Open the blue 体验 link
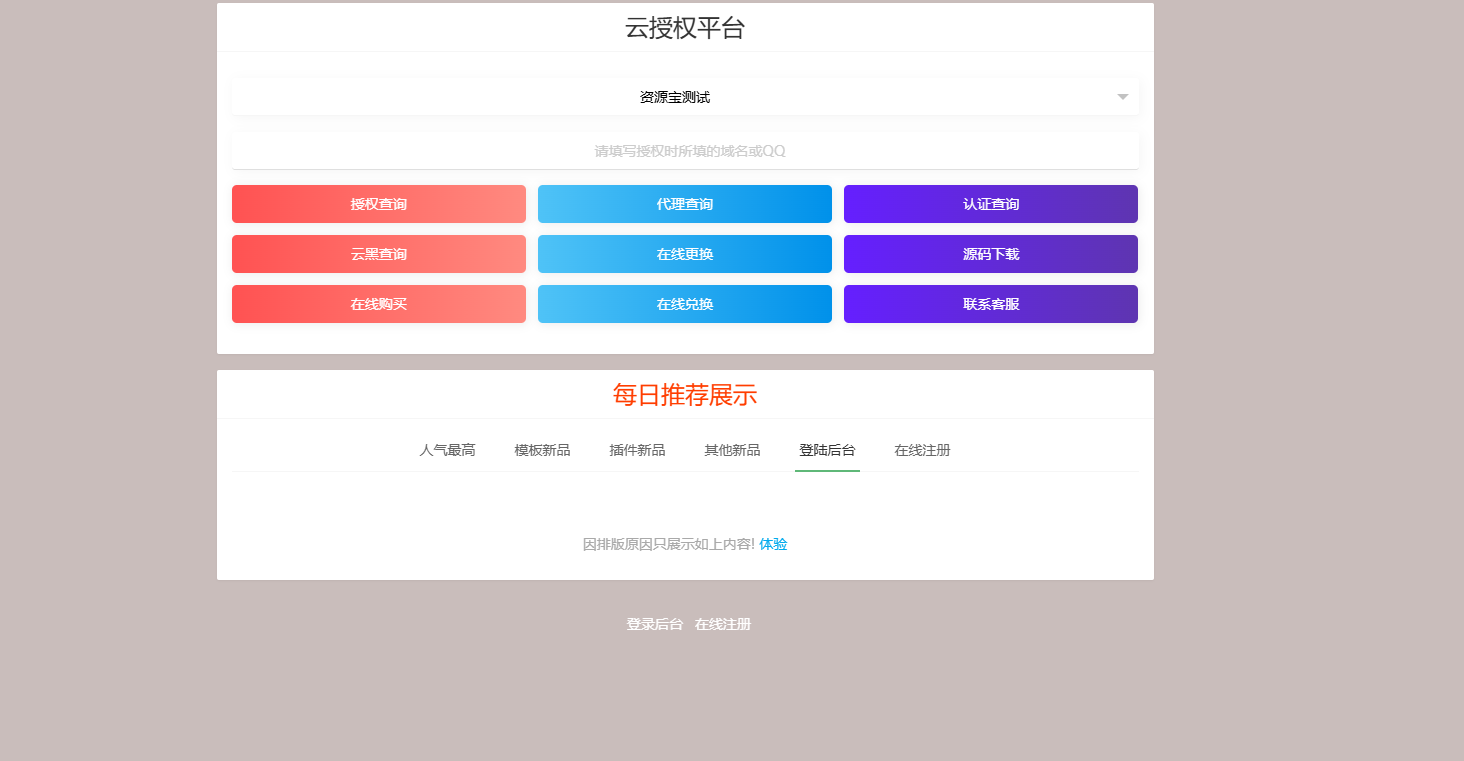 (x=773, y=544)
